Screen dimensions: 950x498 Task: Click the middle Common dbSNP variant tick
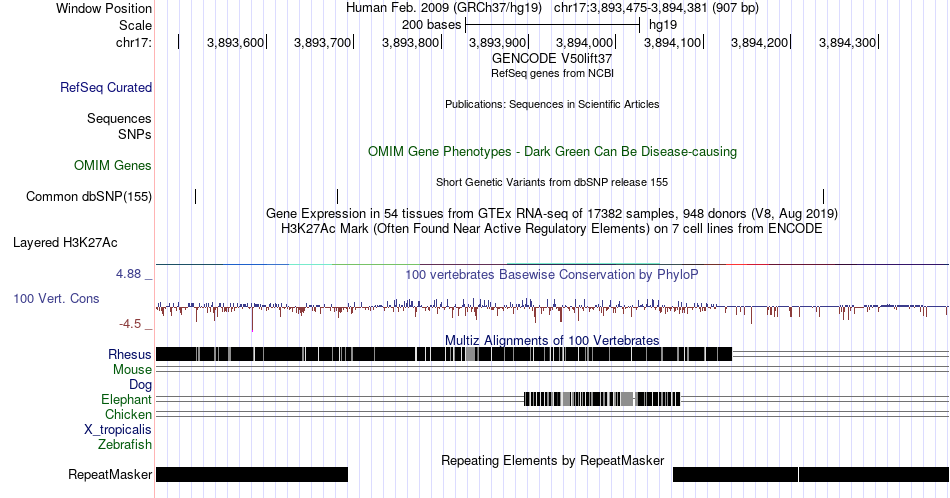coord(337,196)
